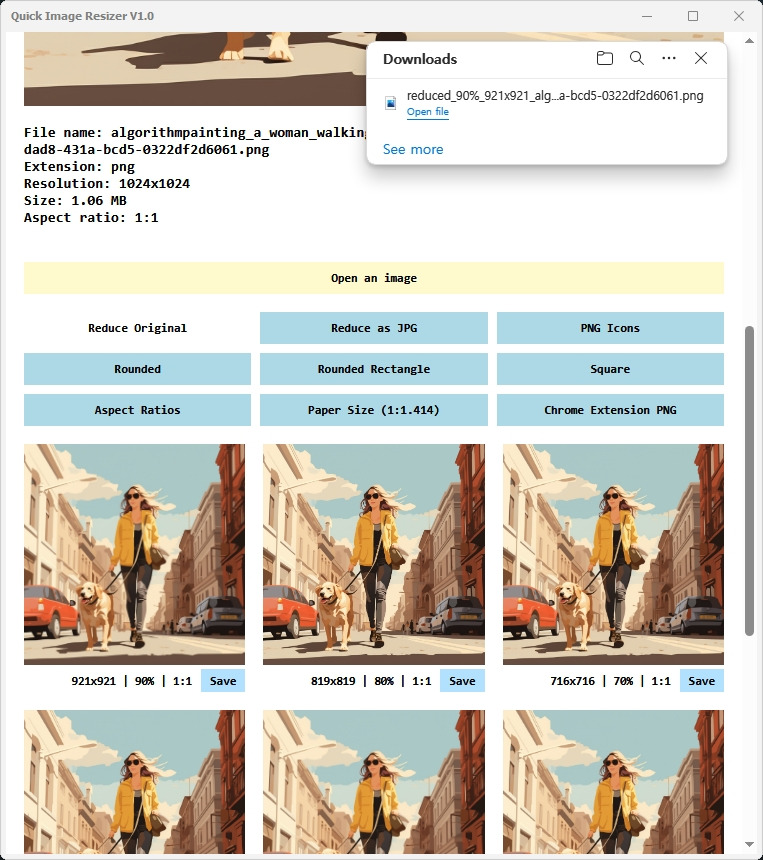Close the Quick Image Resizer window

[x=739, y=16]
